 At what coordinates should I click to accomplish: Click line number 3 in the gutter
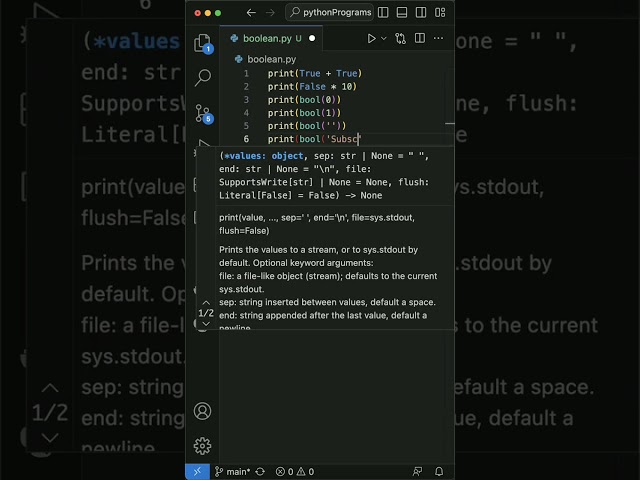click(x=246, y=100)
